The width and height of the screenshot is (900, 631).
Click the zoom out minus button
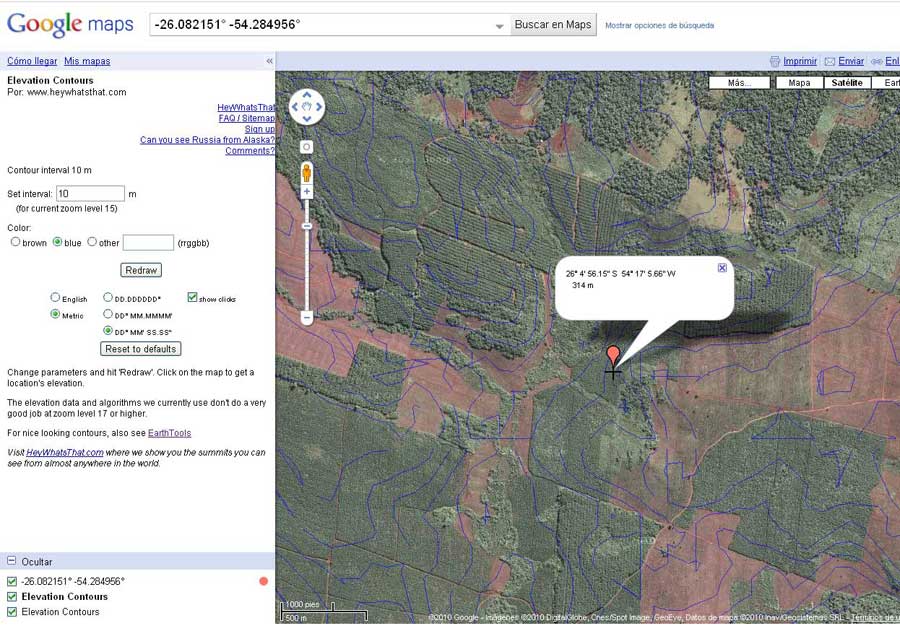click(x=307, y=318)
